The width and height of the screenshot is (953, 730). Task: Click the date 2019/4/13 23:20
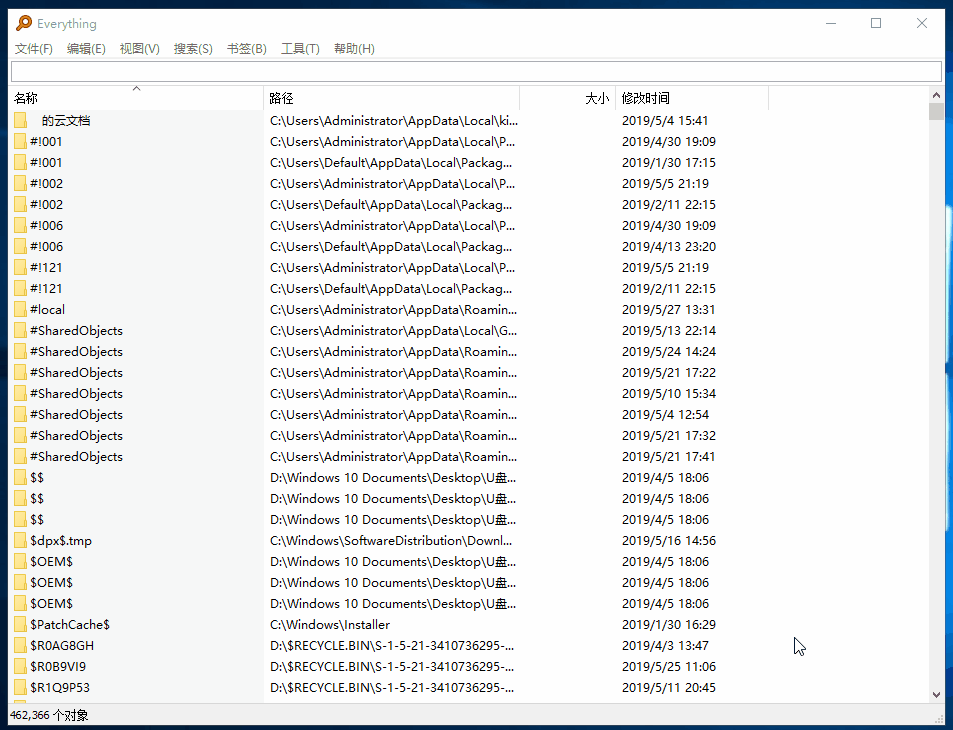[669, 246]
